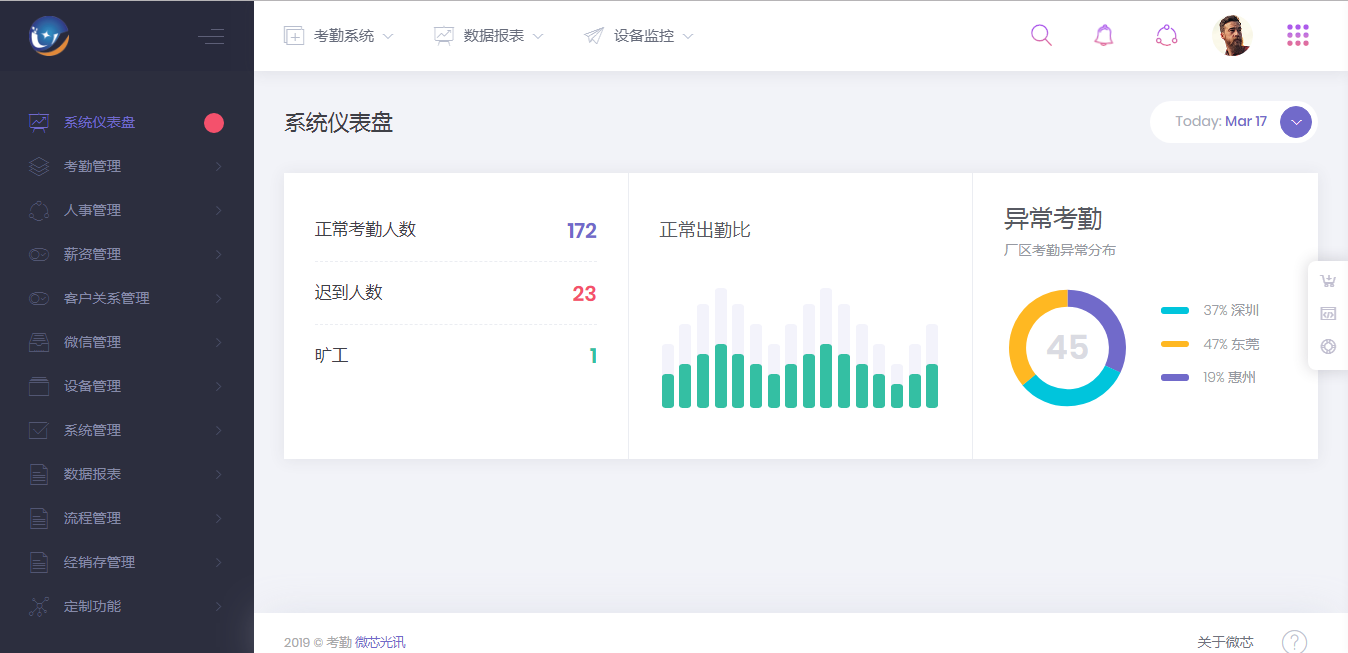This screenshot has height=653, width=1348.
Task: Open the pink apps grid icon
Action: pos(1297,36)
